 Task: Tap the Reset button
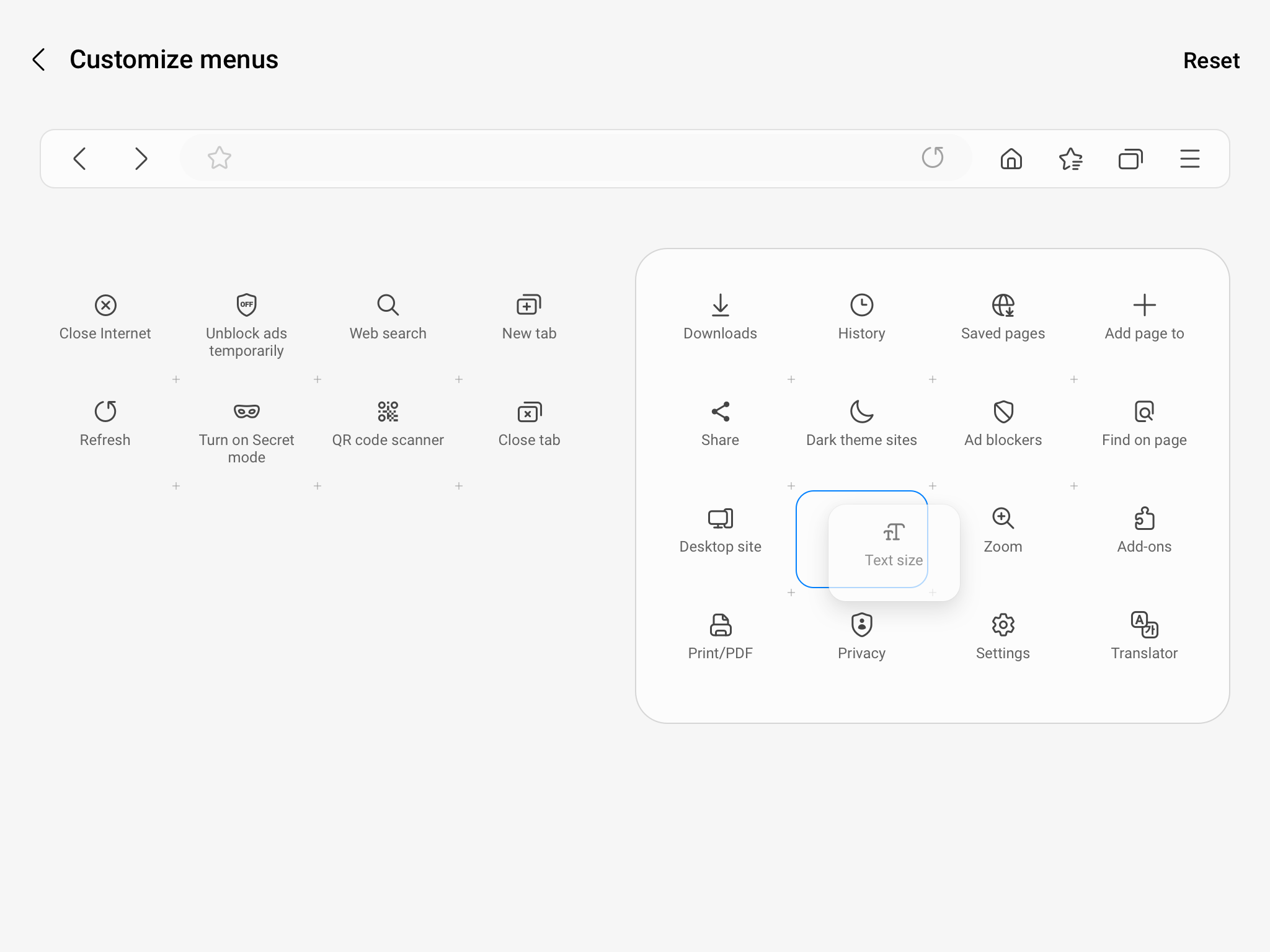coord(1211,60)
